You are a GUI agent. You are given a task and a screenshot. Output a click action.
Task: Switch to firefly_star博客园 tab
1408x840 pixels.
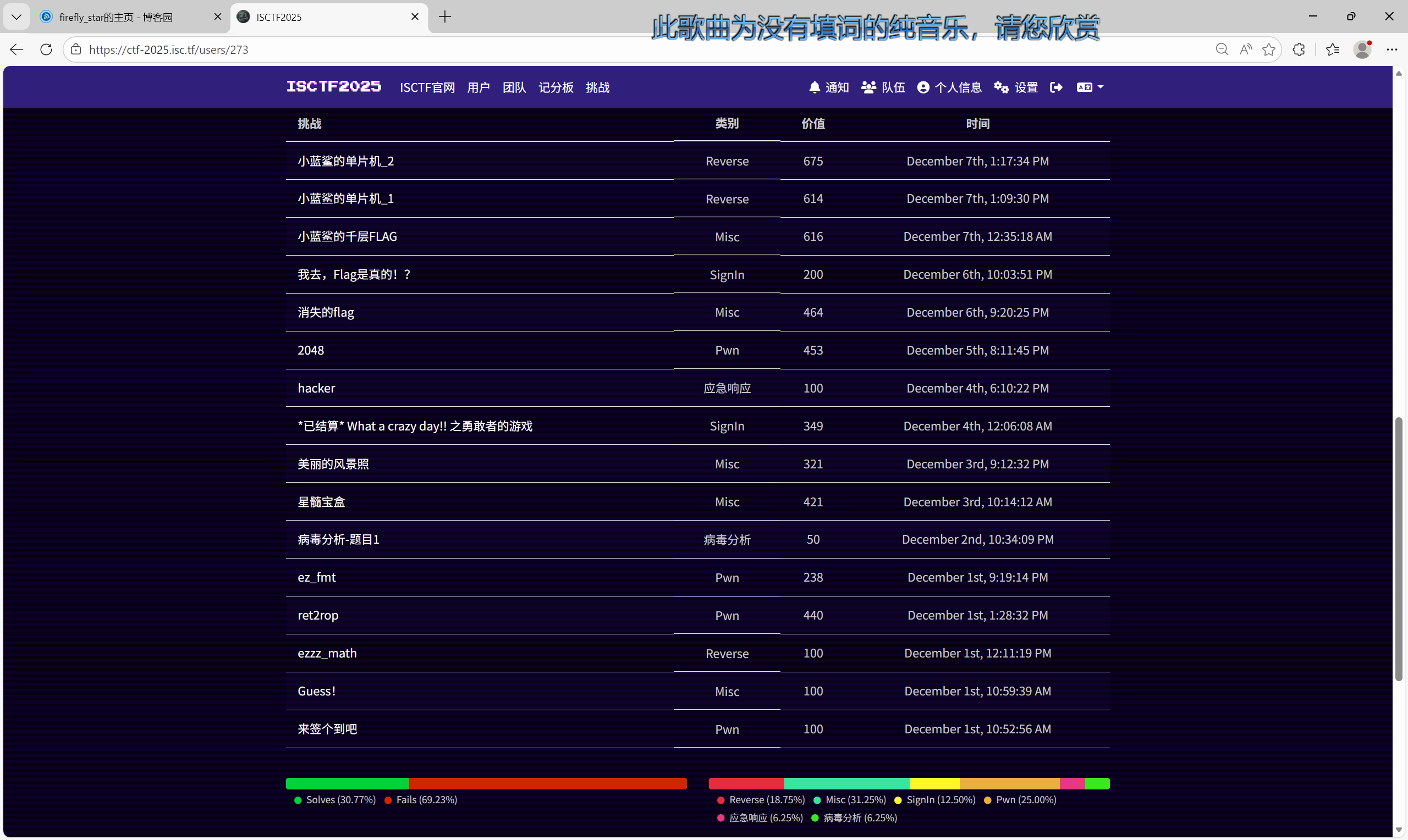(x=116, y=17)
